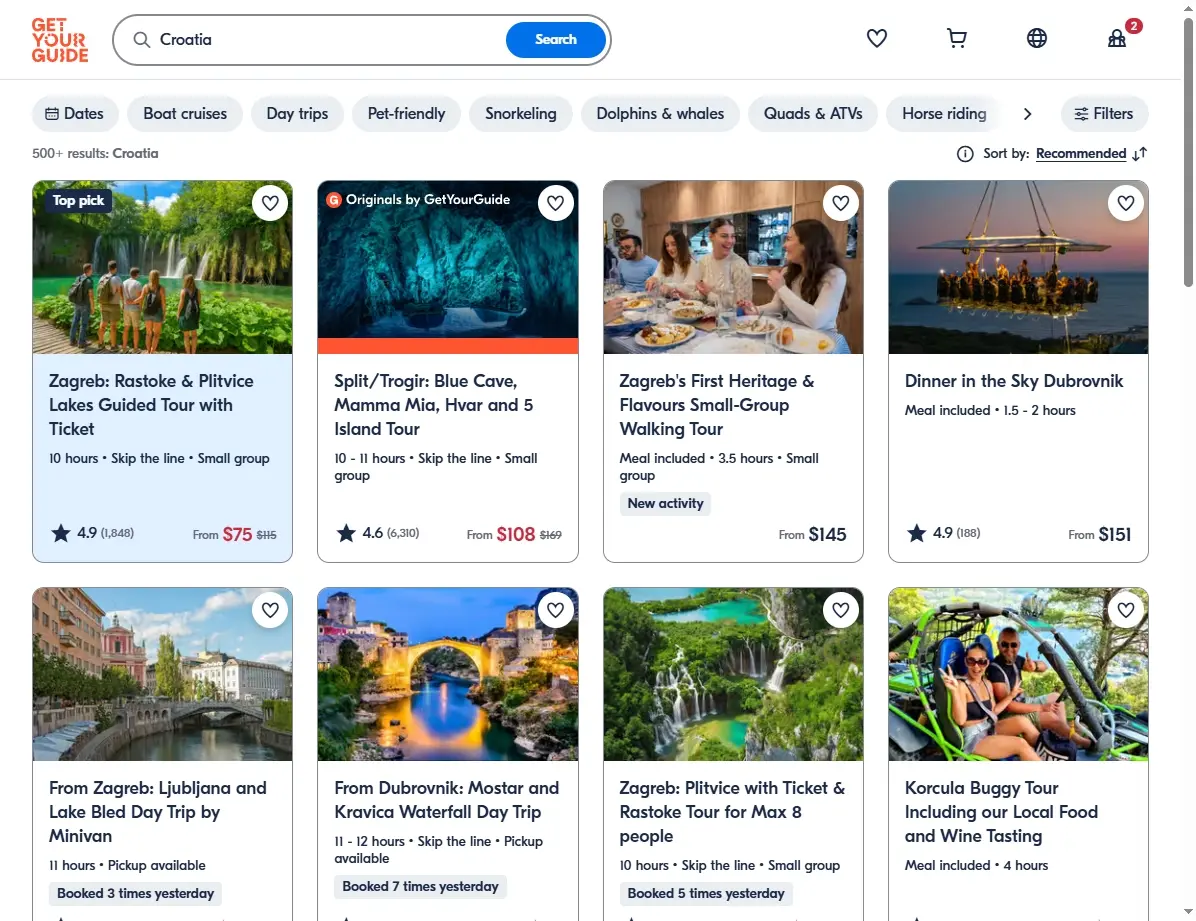Open the dinner table group photo
Viewport: 1196px width, 921px height.
733,267
